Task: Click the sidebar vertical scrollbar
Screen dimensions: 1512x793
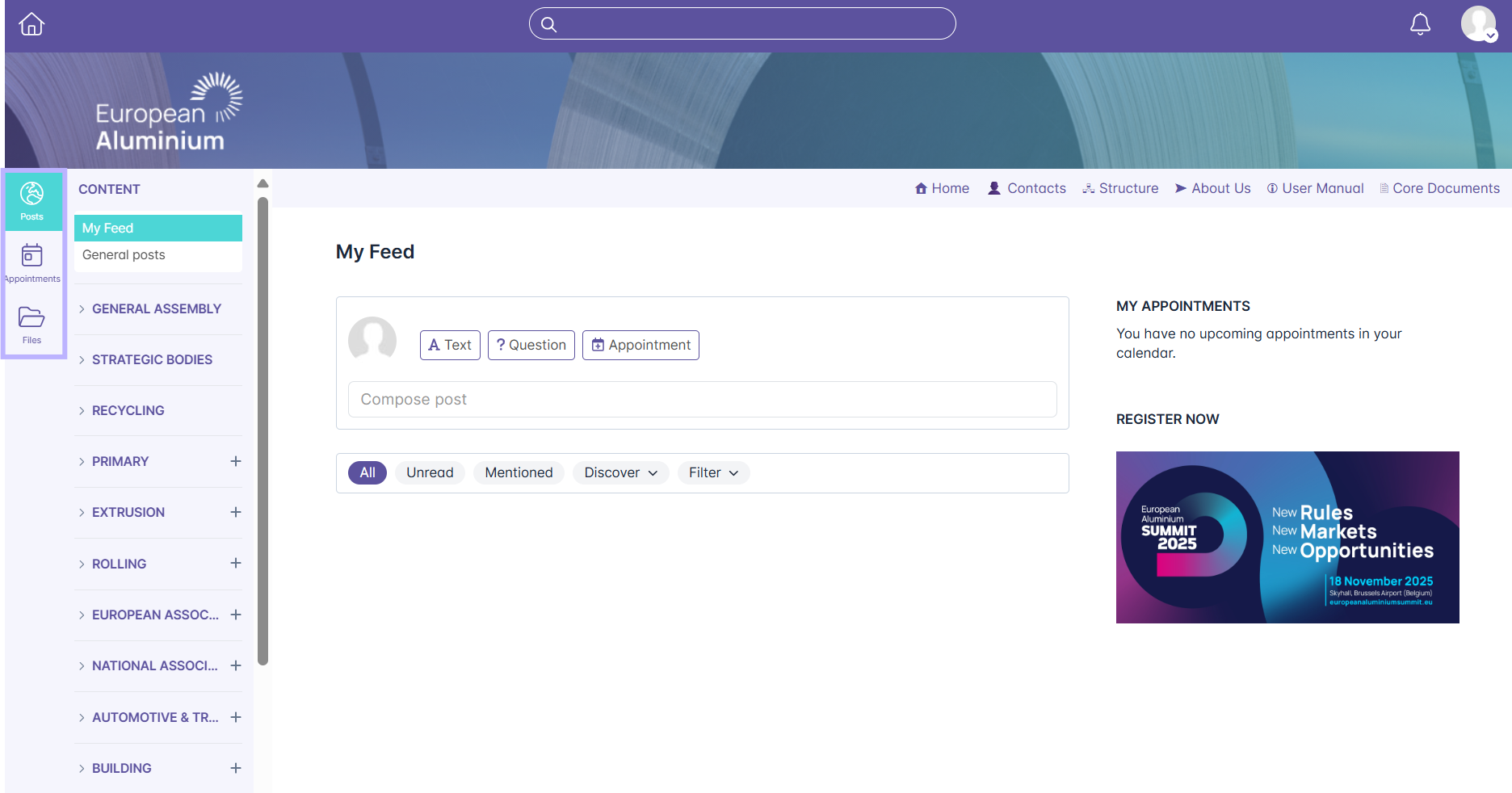Action: click(x=262, y=428)
